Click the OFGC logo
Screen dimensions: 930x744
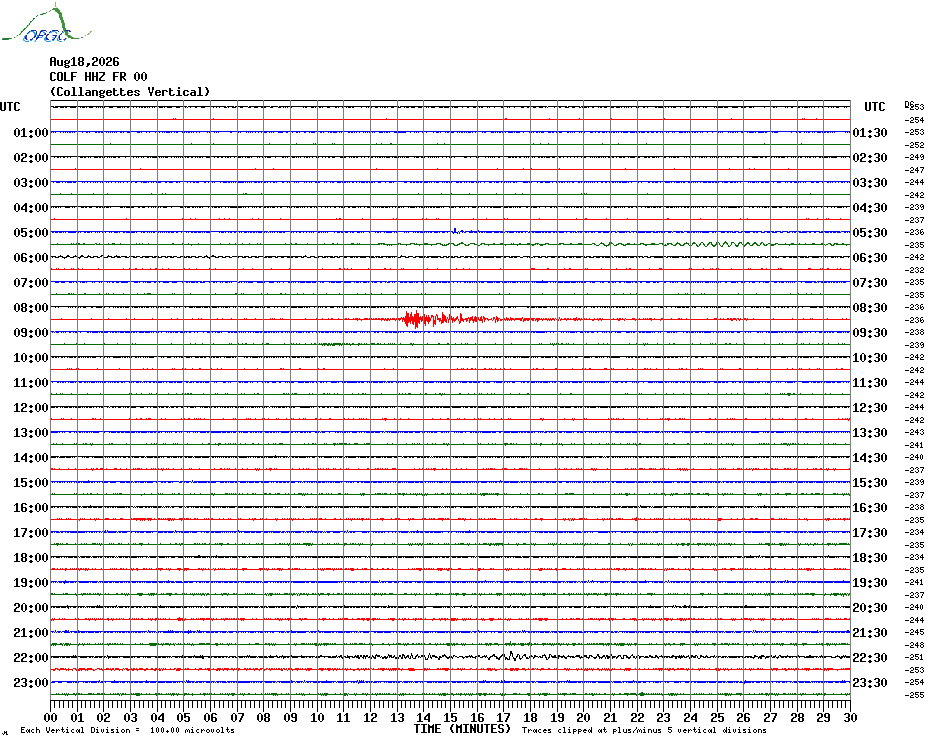tap(46, 24)
